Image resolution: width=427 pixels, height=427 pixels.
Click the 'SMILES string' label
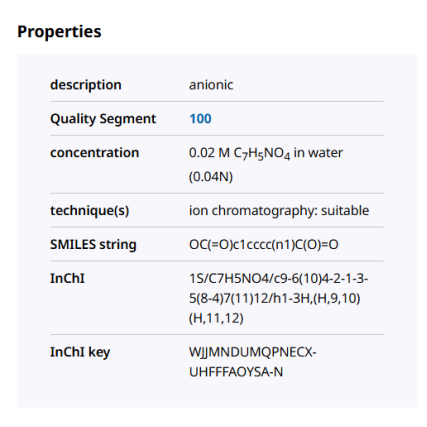93,245
